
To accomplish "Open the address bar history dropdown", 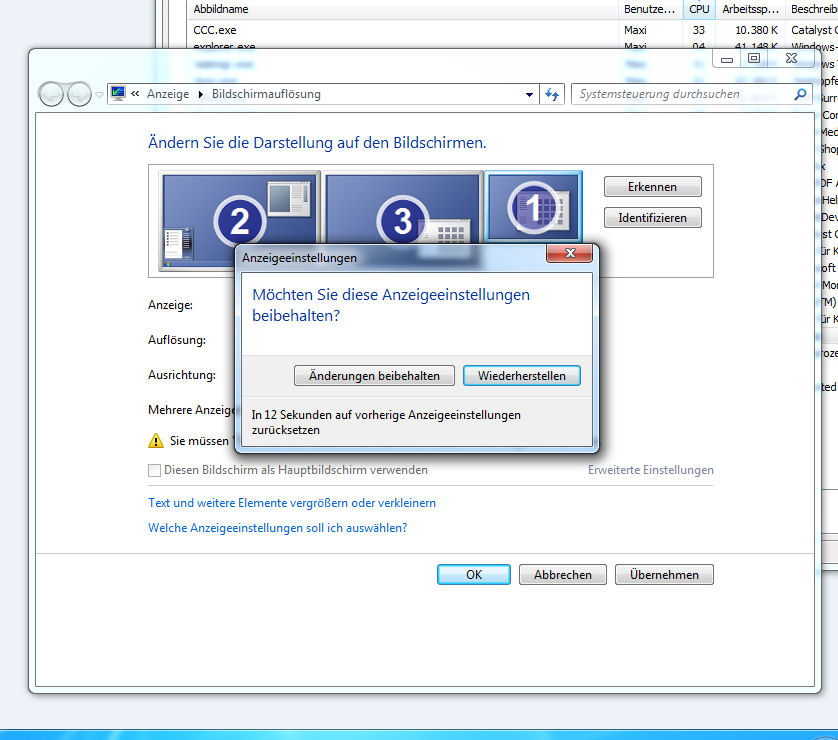I will tap(529, 95).
